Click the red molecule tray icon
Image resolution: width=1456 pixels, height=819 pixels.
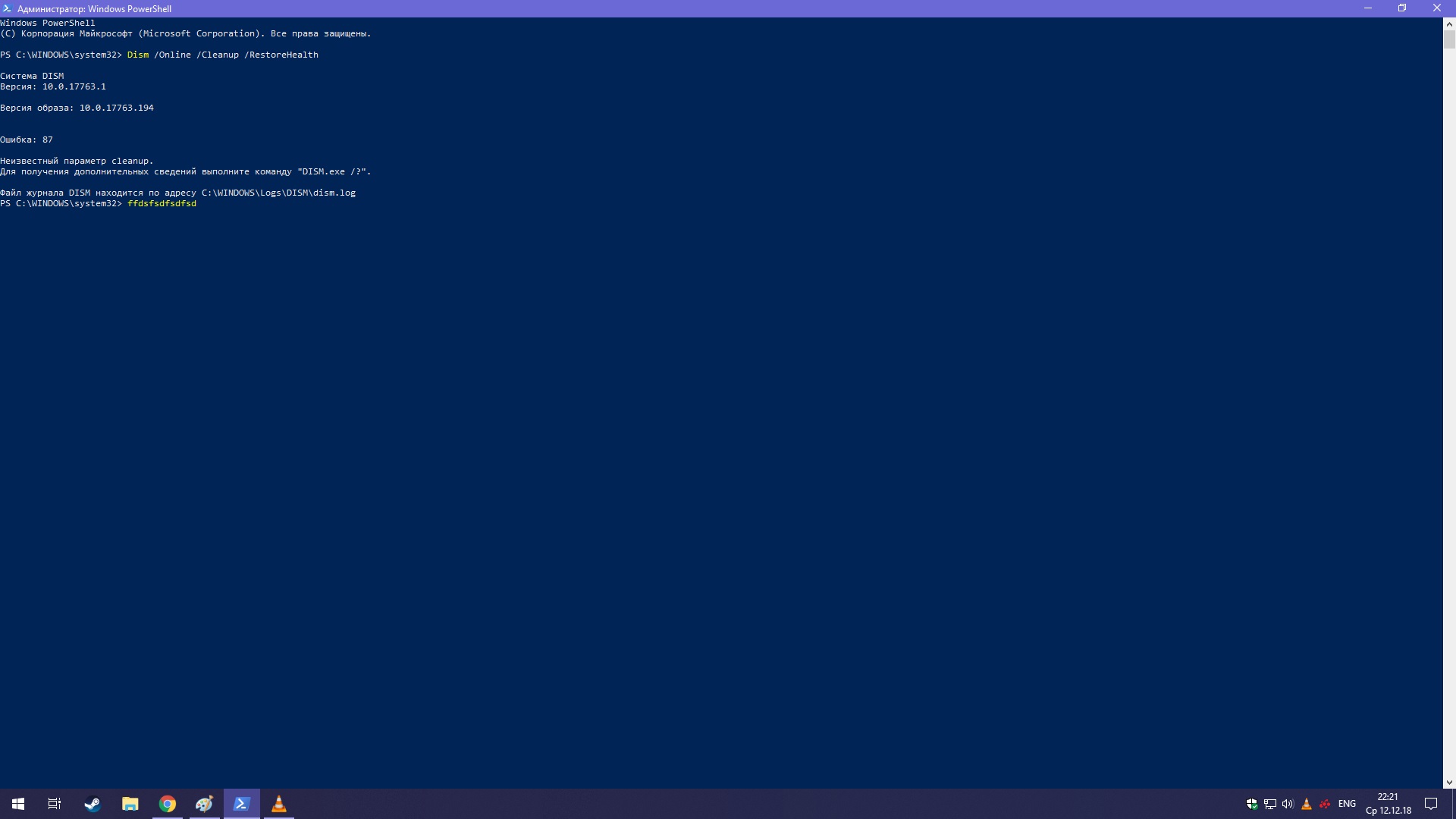coord(1325,804)
